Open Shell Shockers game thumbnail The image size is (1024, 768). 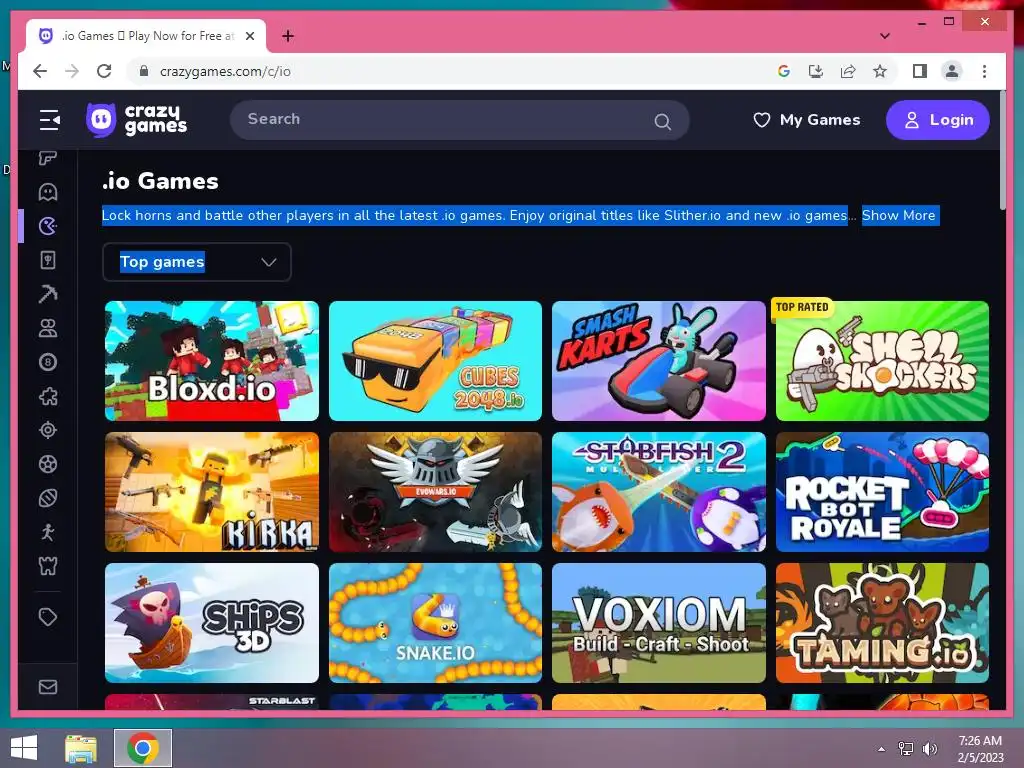(882, 361)
